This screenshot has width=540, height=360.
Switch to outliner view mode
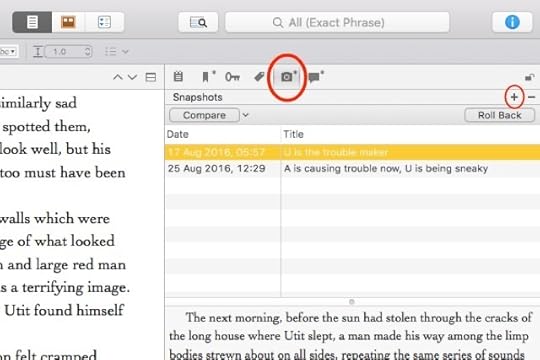(104, 22)
